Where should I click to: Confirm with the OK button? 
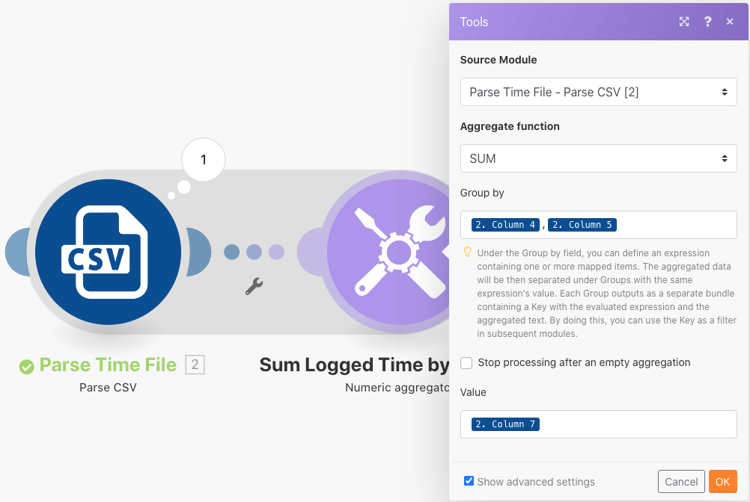pyautogui.click(x=723, y=481)
